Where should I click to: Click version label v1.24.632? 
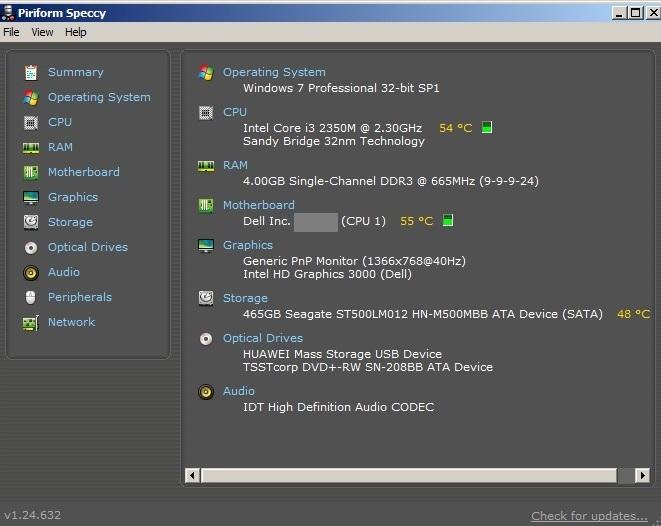tap(32, 515)
